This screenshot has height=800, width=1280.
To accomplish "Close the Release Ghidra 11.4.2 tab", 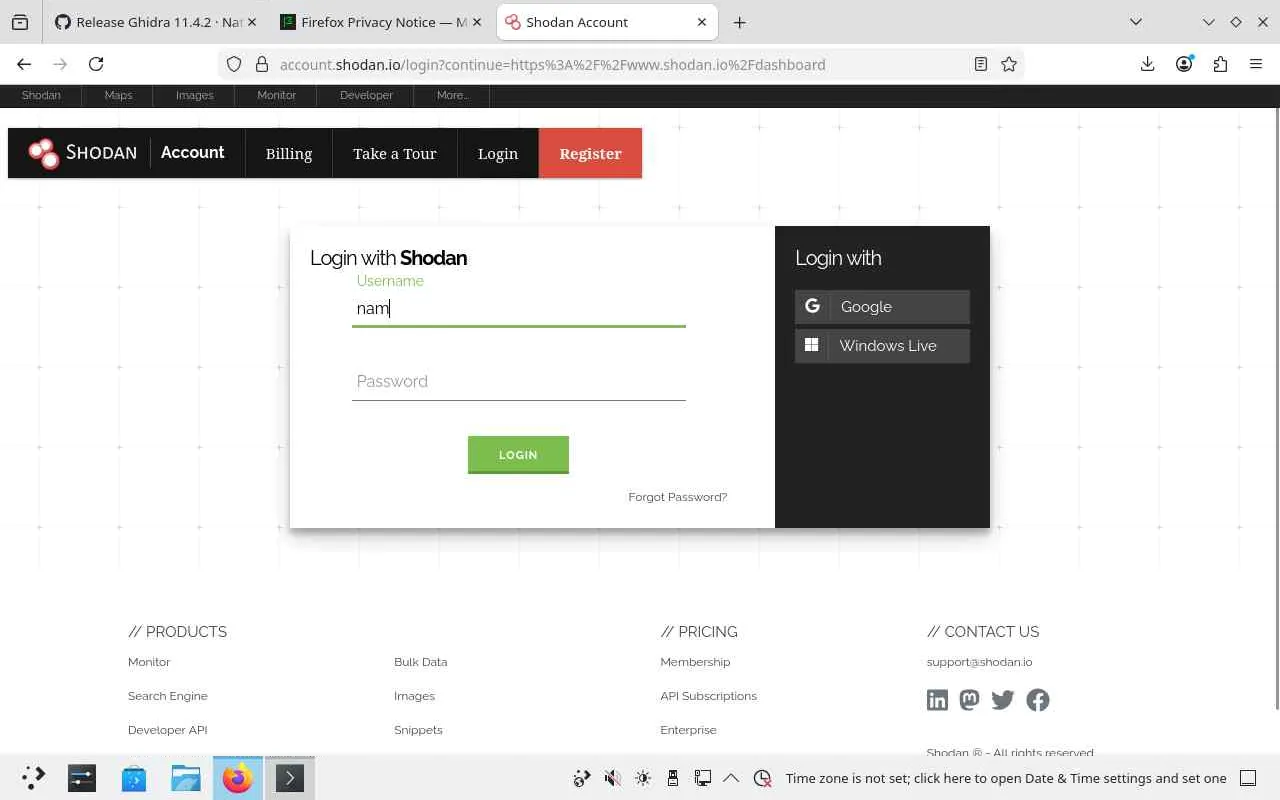I will pyautogui.click(x=252, y=22).
